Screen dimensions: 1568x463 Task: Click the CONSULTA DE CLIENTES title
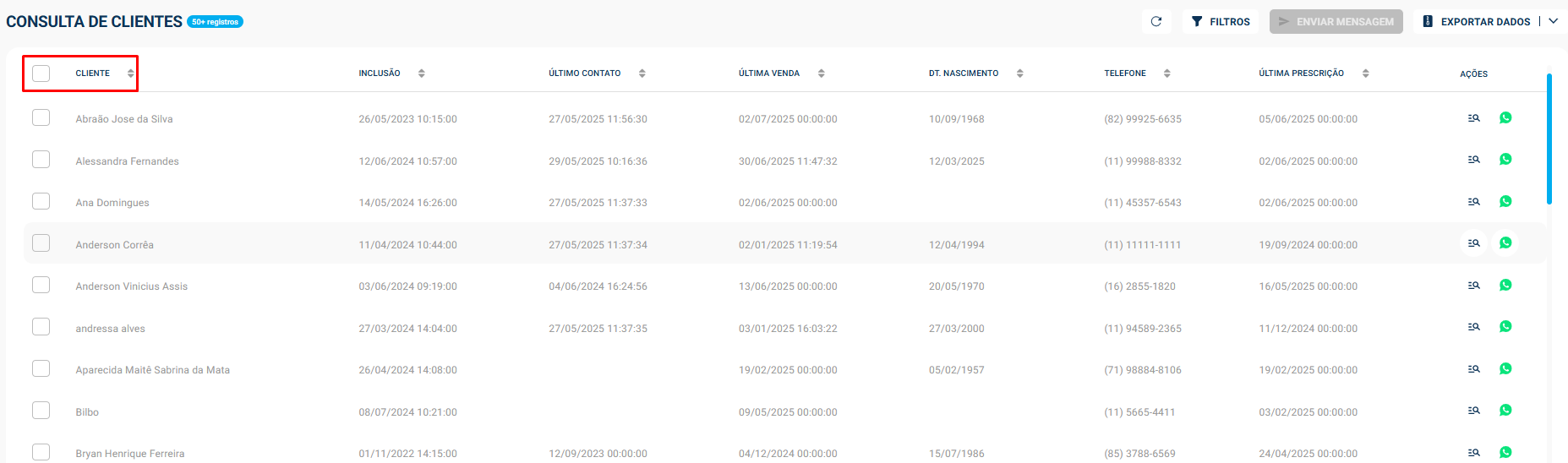tap(95, 22)
